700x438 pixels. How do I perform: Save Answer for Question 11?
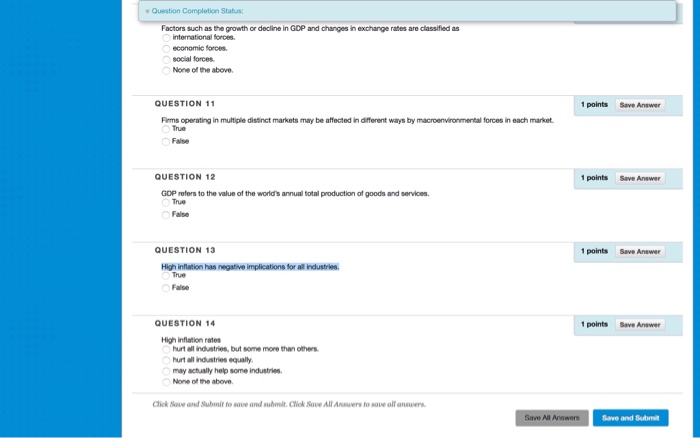[640, 105]
